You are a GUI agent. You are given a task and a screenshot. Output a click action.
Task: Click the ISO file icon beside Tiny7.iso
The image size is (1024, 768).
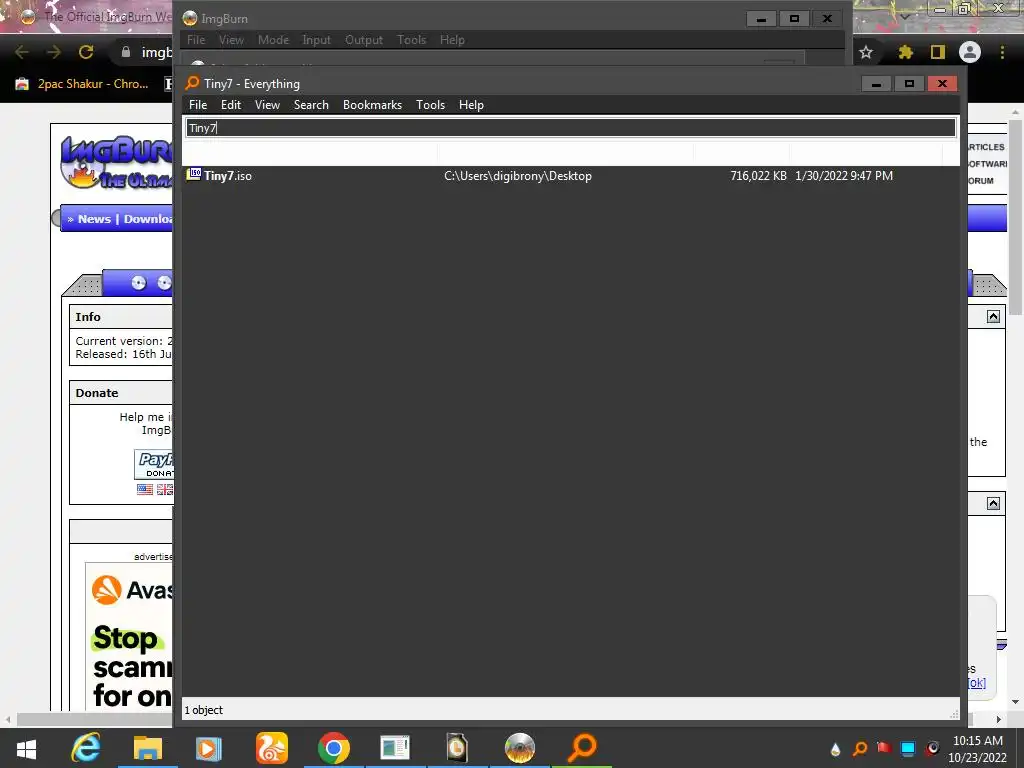coord(194,174)
